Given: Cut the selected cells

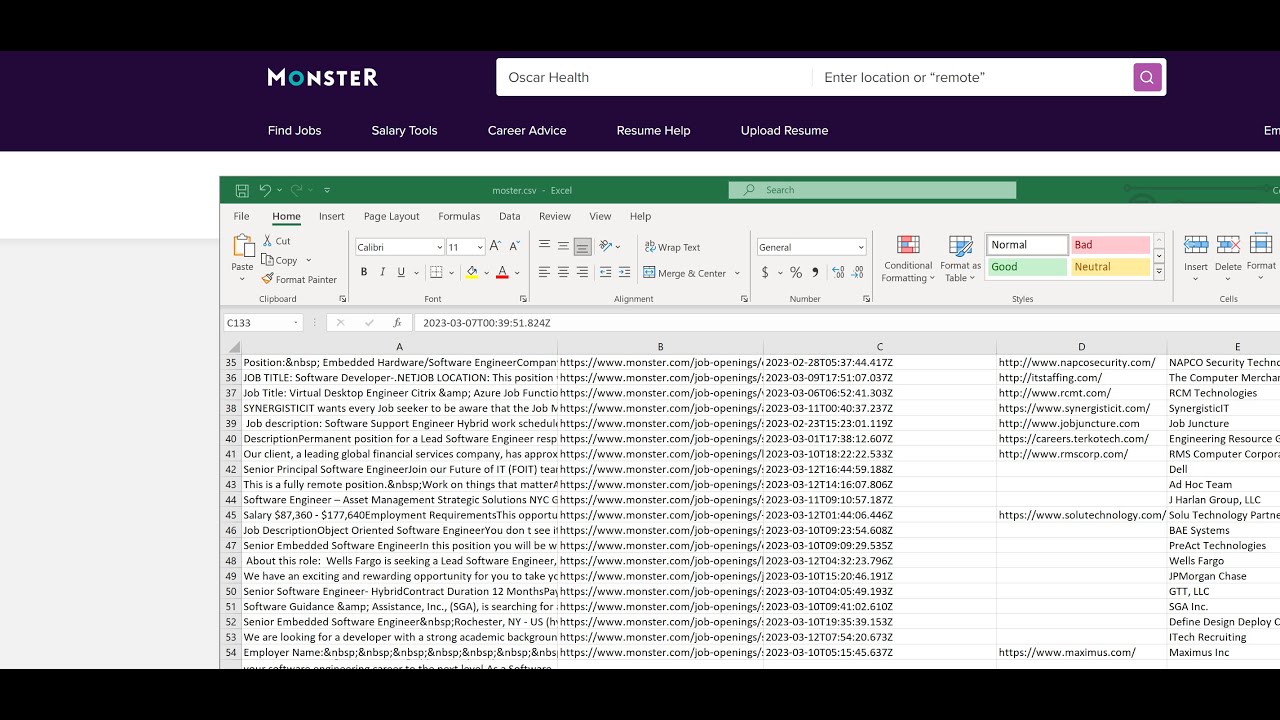Looking at the screenshot, I should coord(277,241).
